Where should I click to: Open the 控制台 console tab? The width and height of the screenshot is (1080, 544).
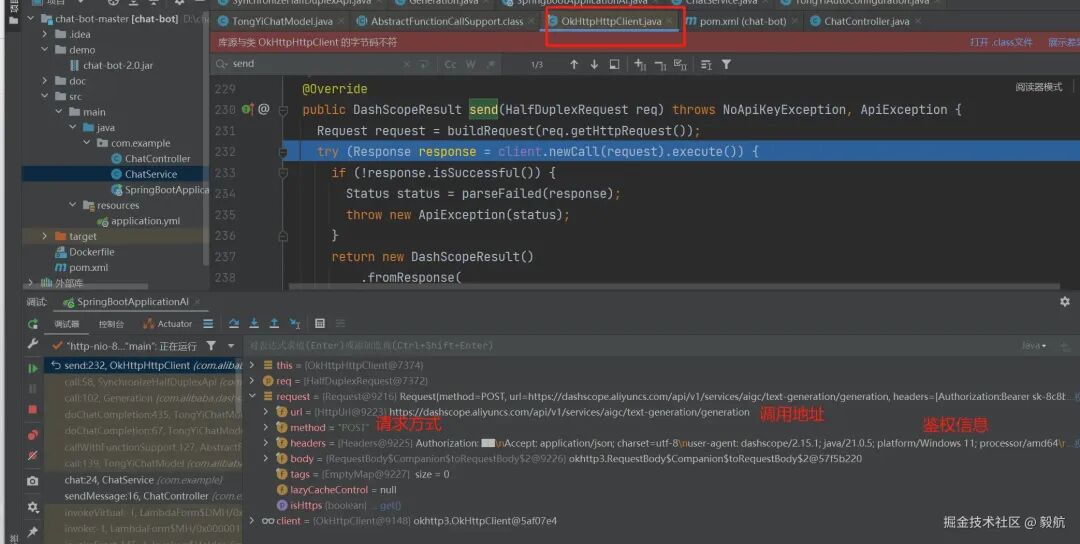(112, 324)
